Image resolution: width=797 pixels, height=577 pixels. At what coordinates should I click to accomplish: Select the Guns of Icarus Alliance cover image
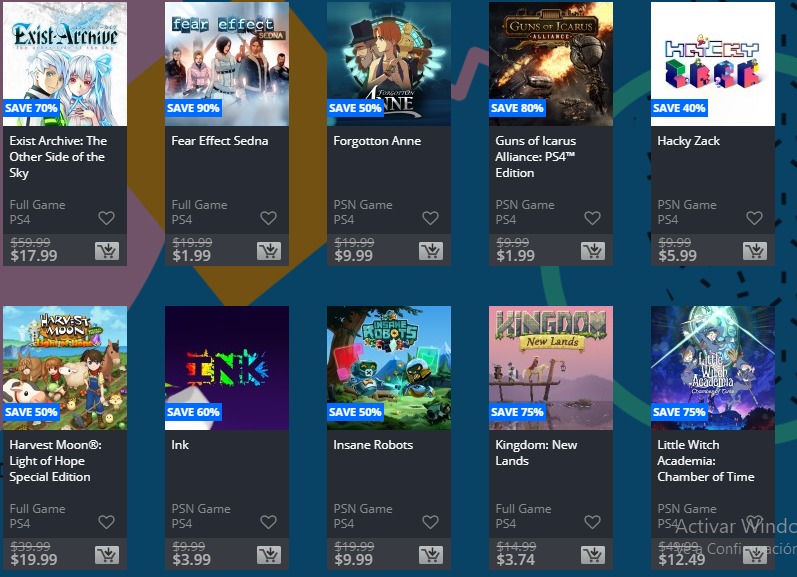coord(551,64)
